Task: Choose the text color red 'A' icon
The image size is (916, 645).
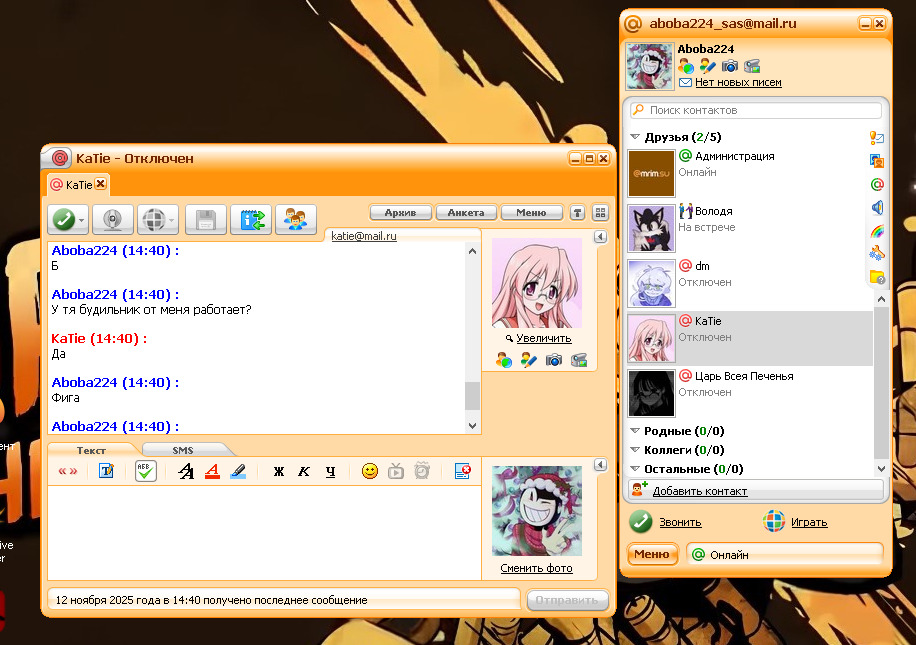Action: pos(213,471)
